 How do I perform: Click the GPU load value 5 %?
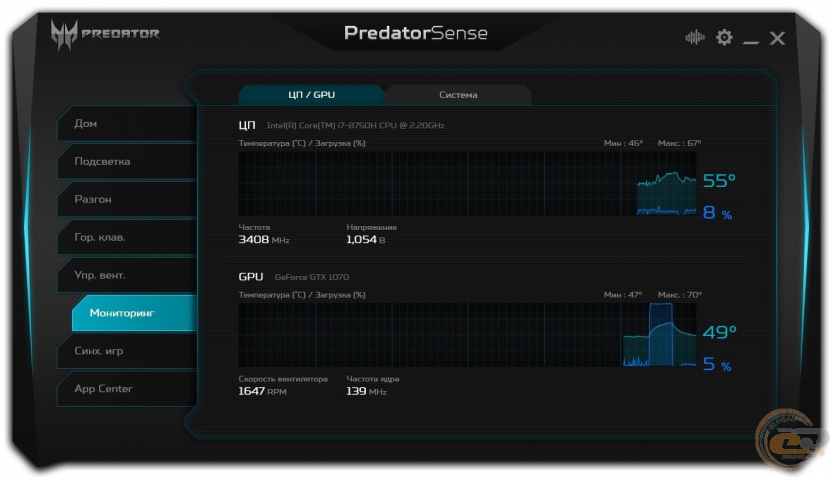[x=717, y=364]
